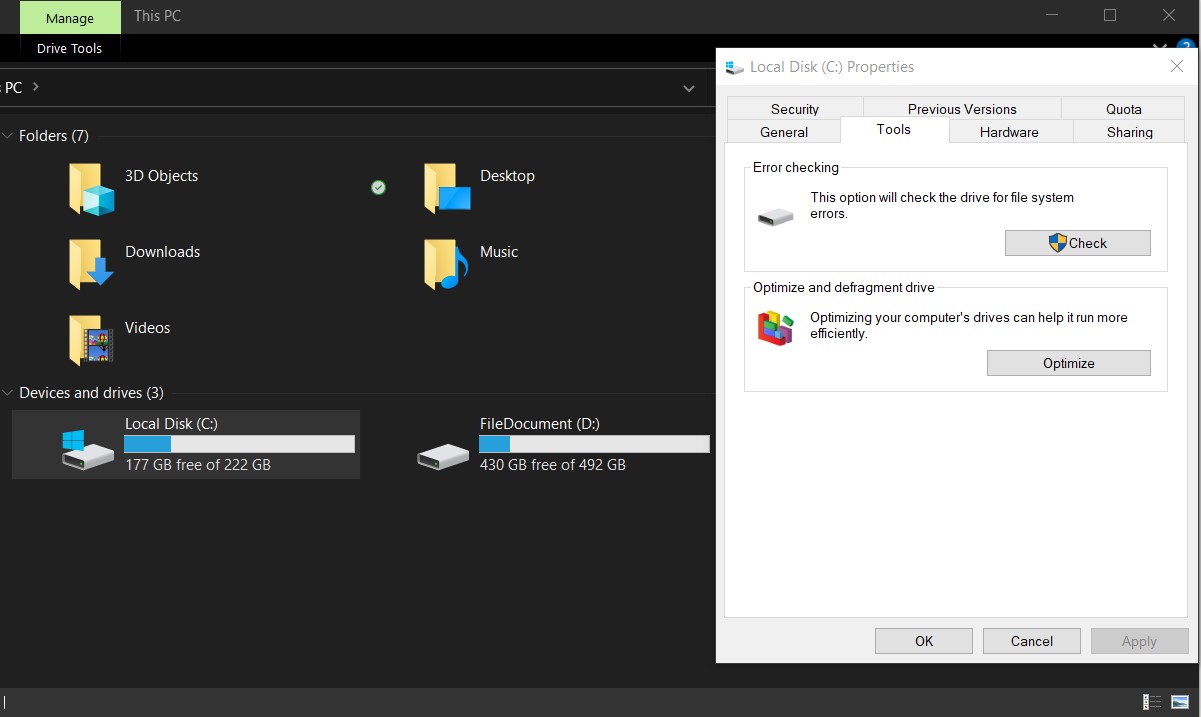Minimize the This PC Explorer window
The height and width of the screenshot is (717, 1201).
(1050, 15)
